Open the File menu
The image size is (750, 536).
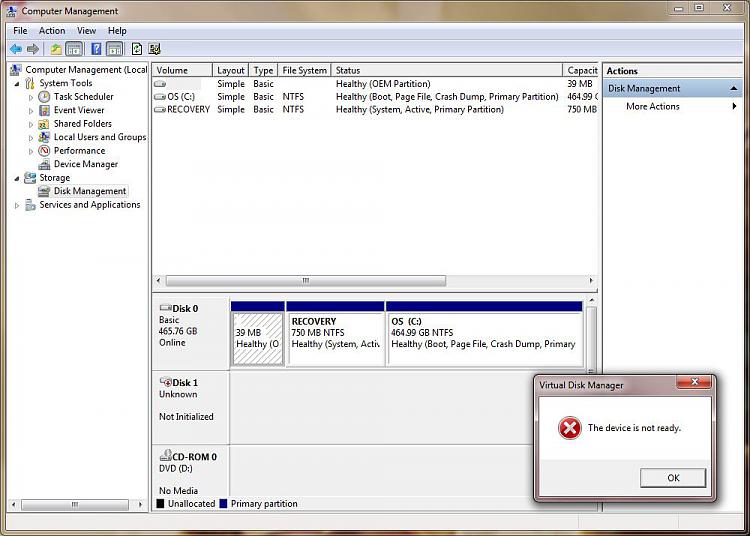(20, 31)
